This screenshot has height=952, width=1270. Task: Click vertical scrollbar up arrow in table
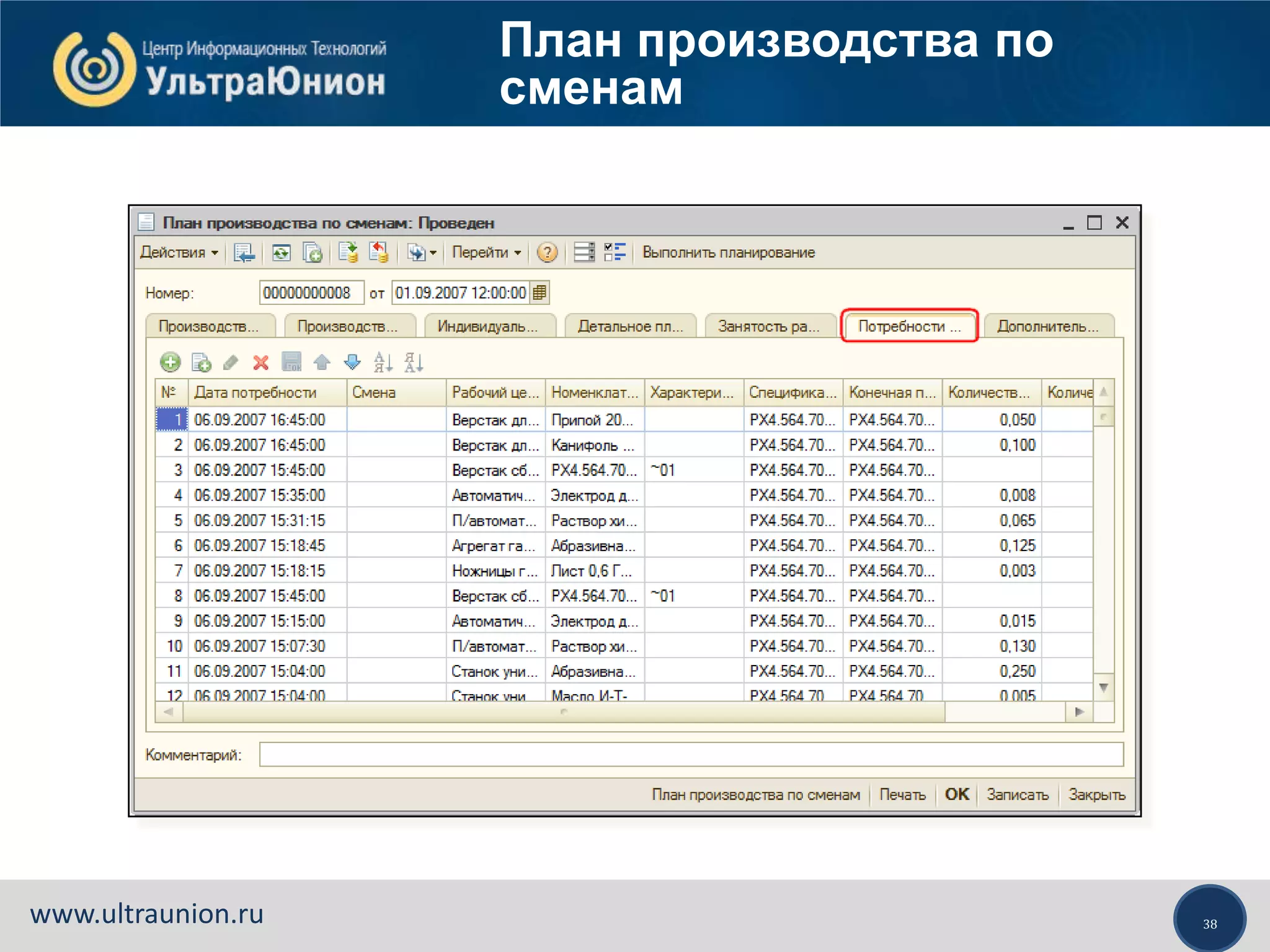coord(1103,392)
